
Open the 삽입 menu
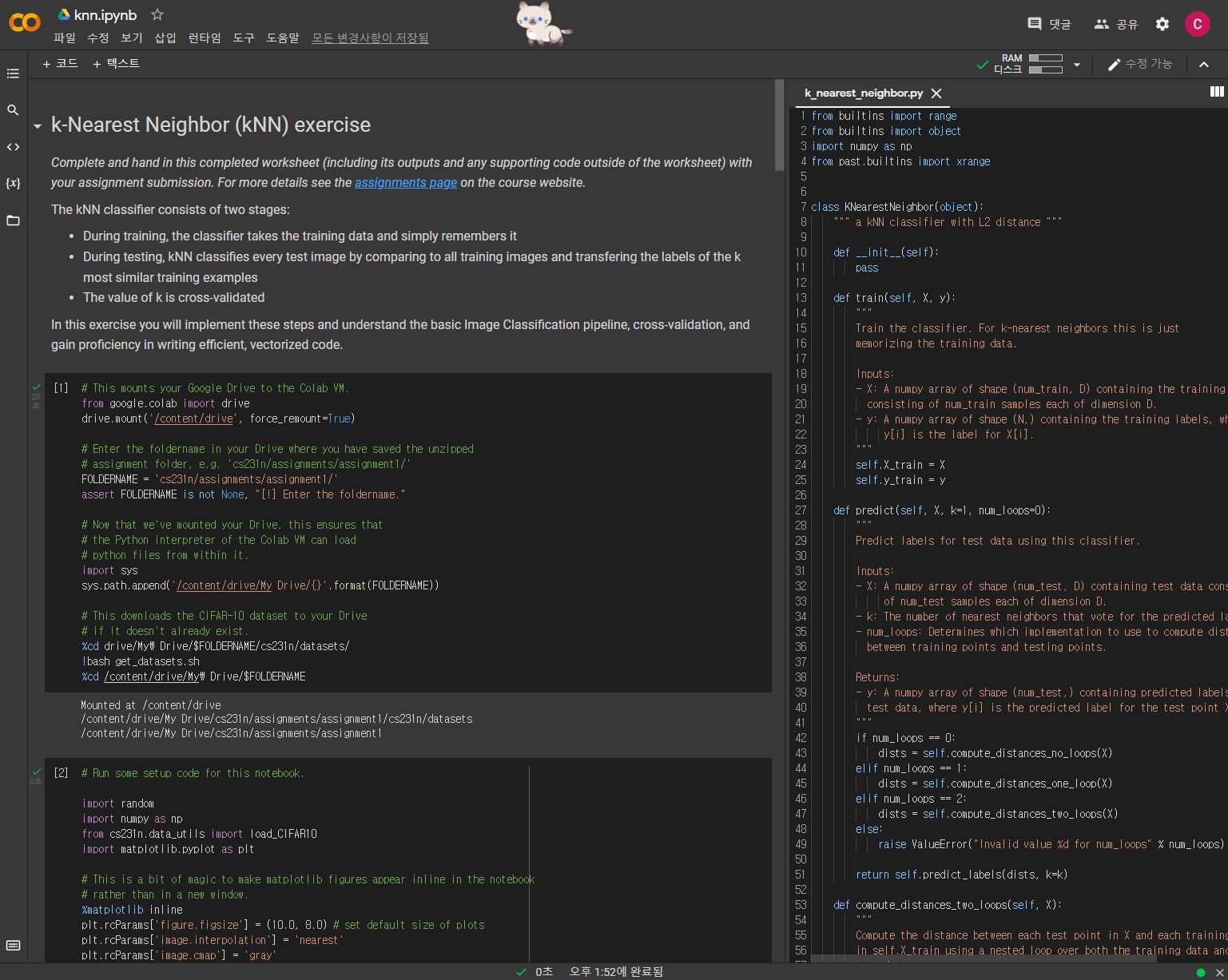165,38
